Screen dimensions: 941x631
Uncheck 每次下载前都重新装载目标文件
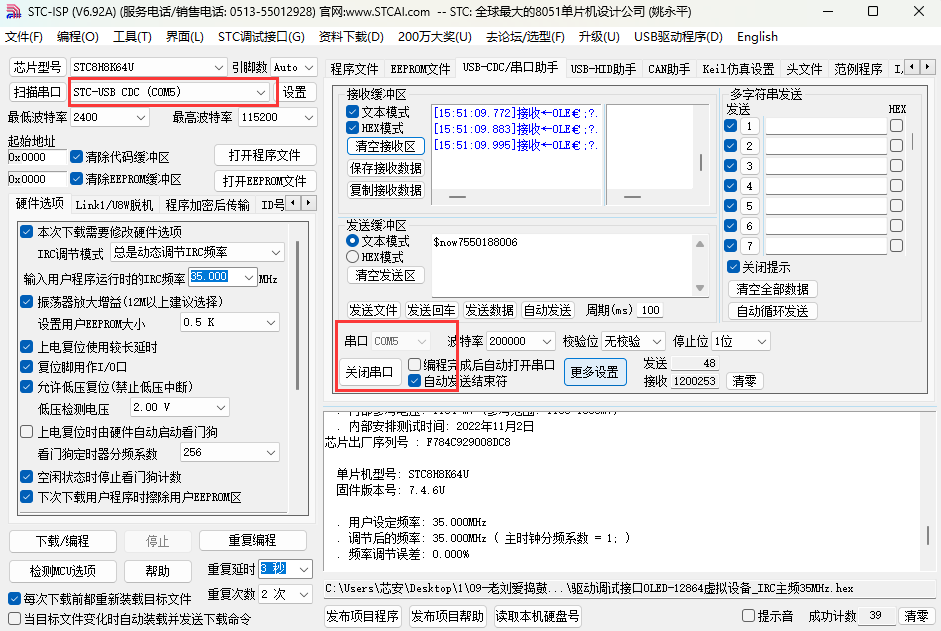[14, 599]
